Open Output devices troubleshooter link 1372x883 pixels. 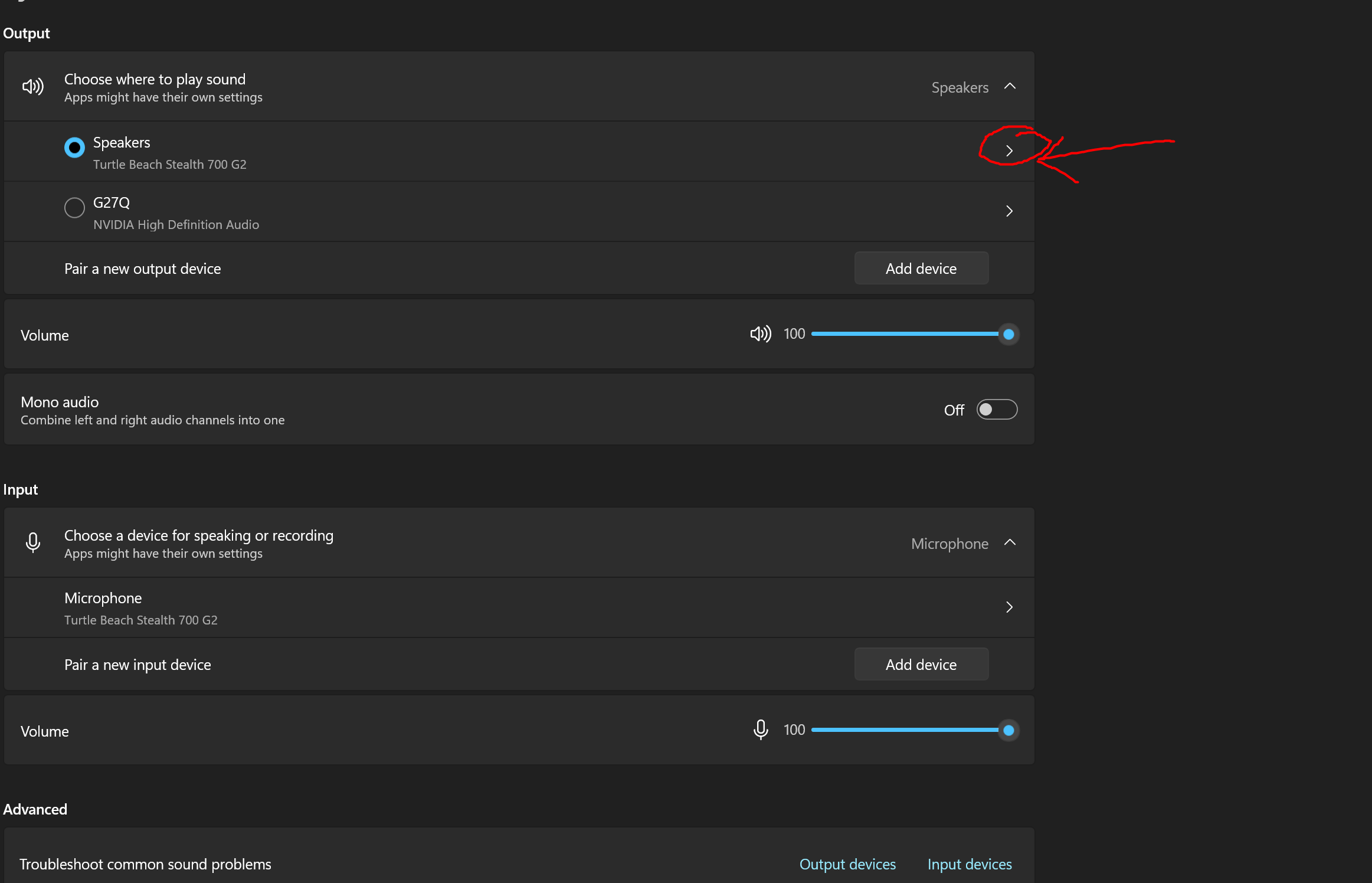(847, 864)
